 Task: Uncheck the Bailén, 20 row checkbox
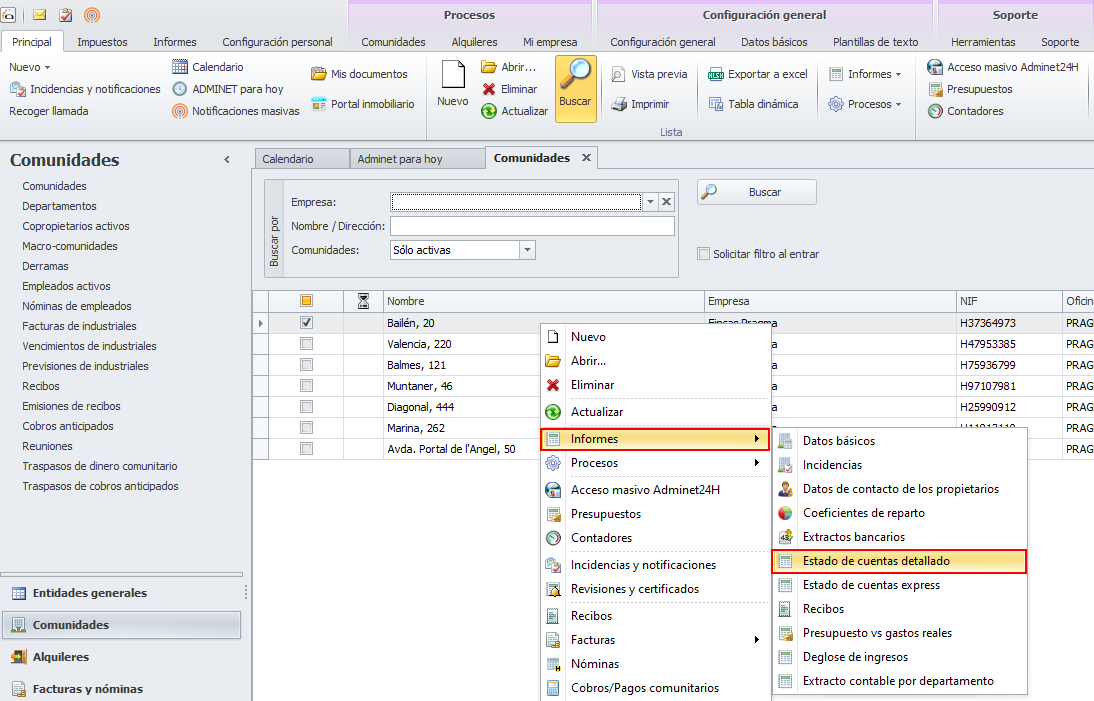tap(307, 323)
